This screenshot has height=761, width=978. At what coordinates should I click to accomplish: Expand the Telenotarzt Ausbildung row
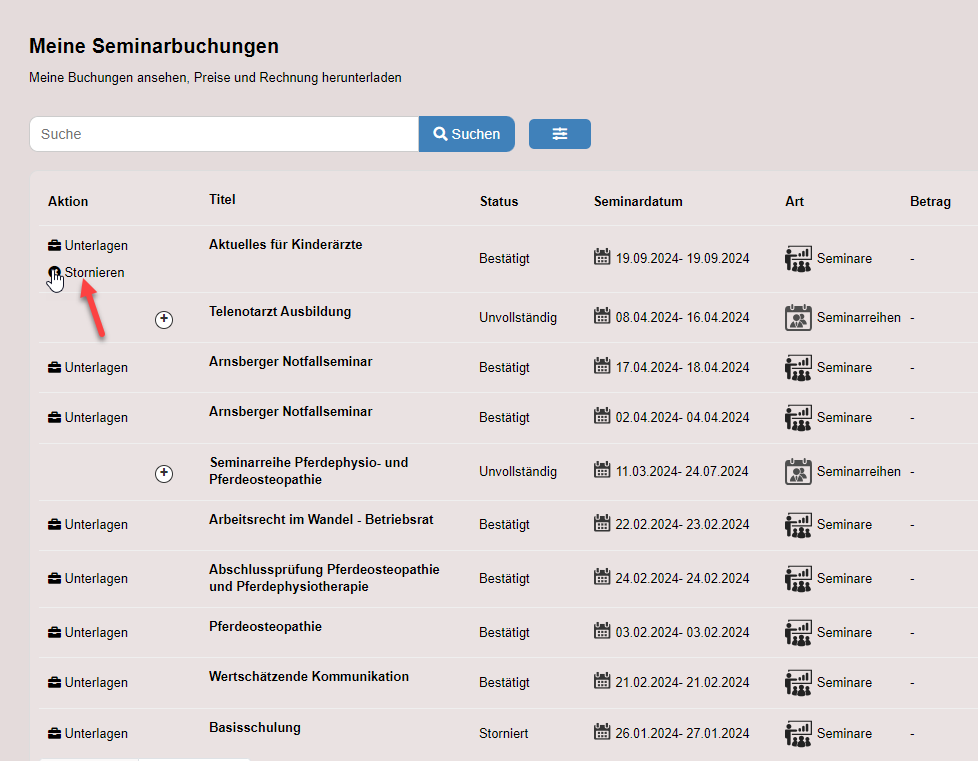click(x=164, y=319)
